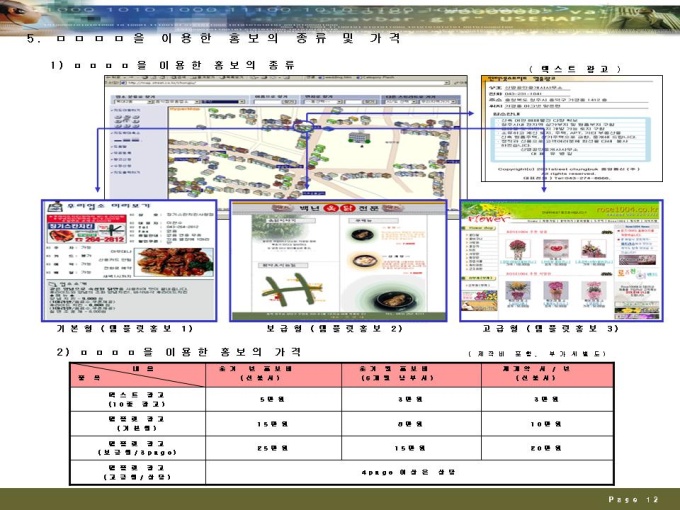Click the Flower shop sidebar menu header

click(480, 227)
